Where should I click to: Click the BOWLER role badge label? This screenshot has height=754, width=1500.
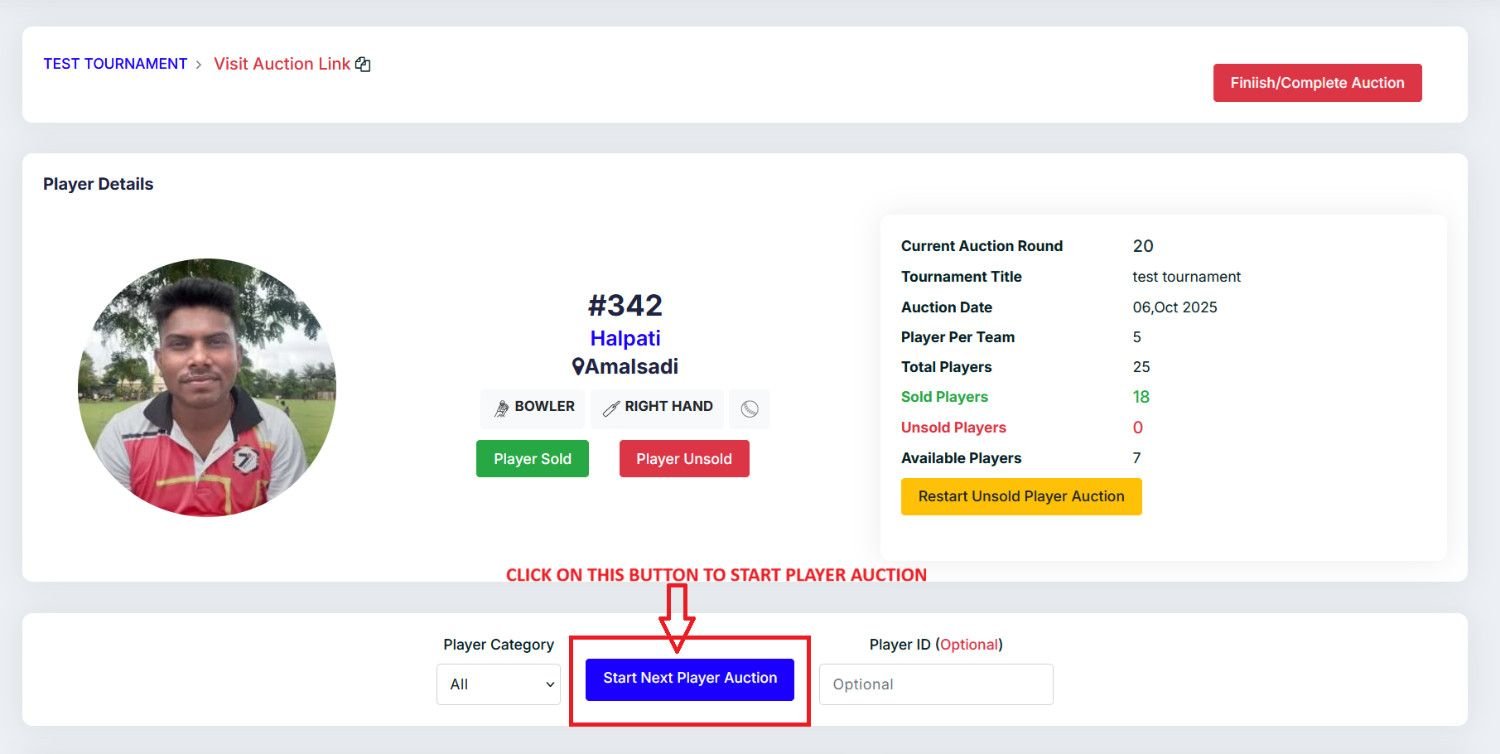(x=544, y=407)
